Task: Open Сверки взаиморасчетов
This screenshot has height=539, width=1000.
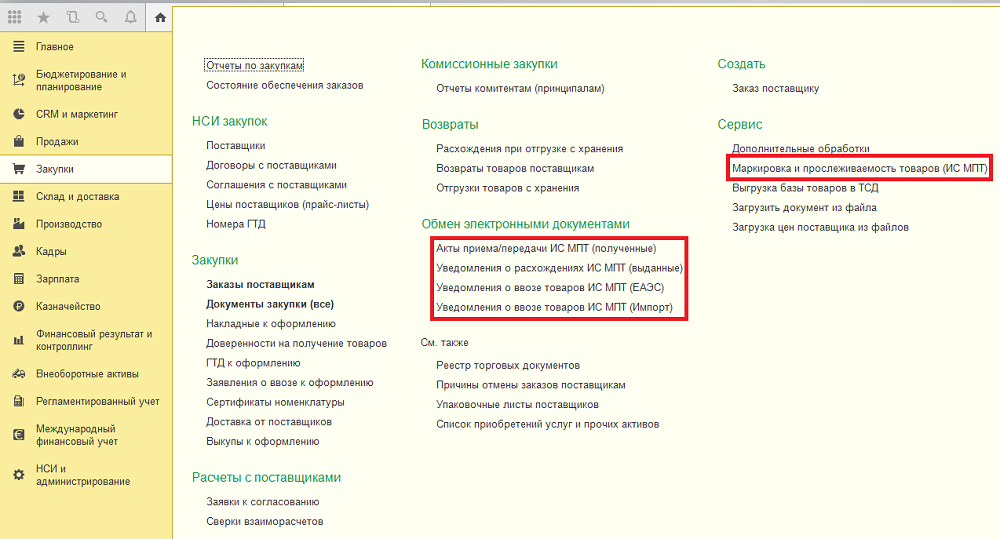Action: coord(265,522)
